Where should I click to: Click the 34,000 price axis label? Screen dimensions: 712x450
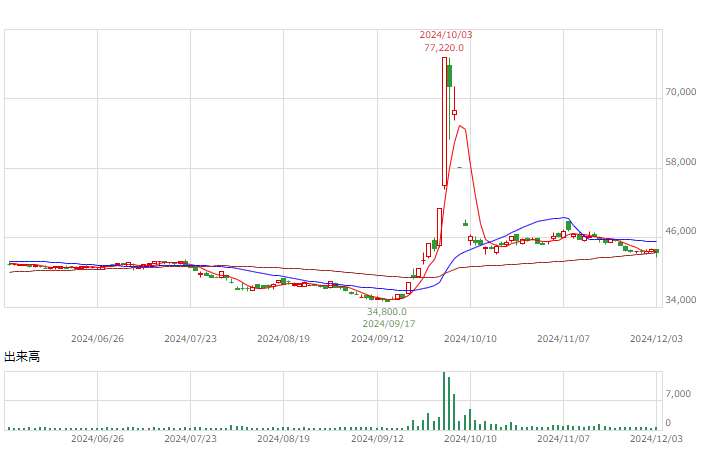680,300
